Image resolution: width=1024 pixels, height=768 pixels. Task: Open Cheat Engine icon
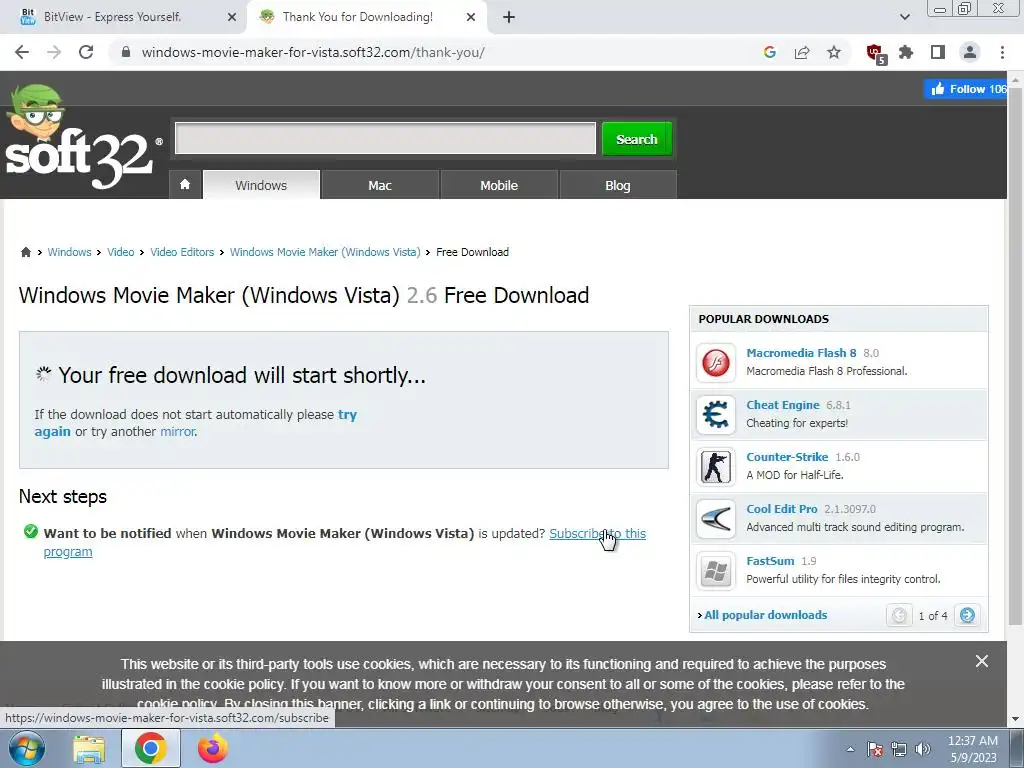click(x=716, y=414)
